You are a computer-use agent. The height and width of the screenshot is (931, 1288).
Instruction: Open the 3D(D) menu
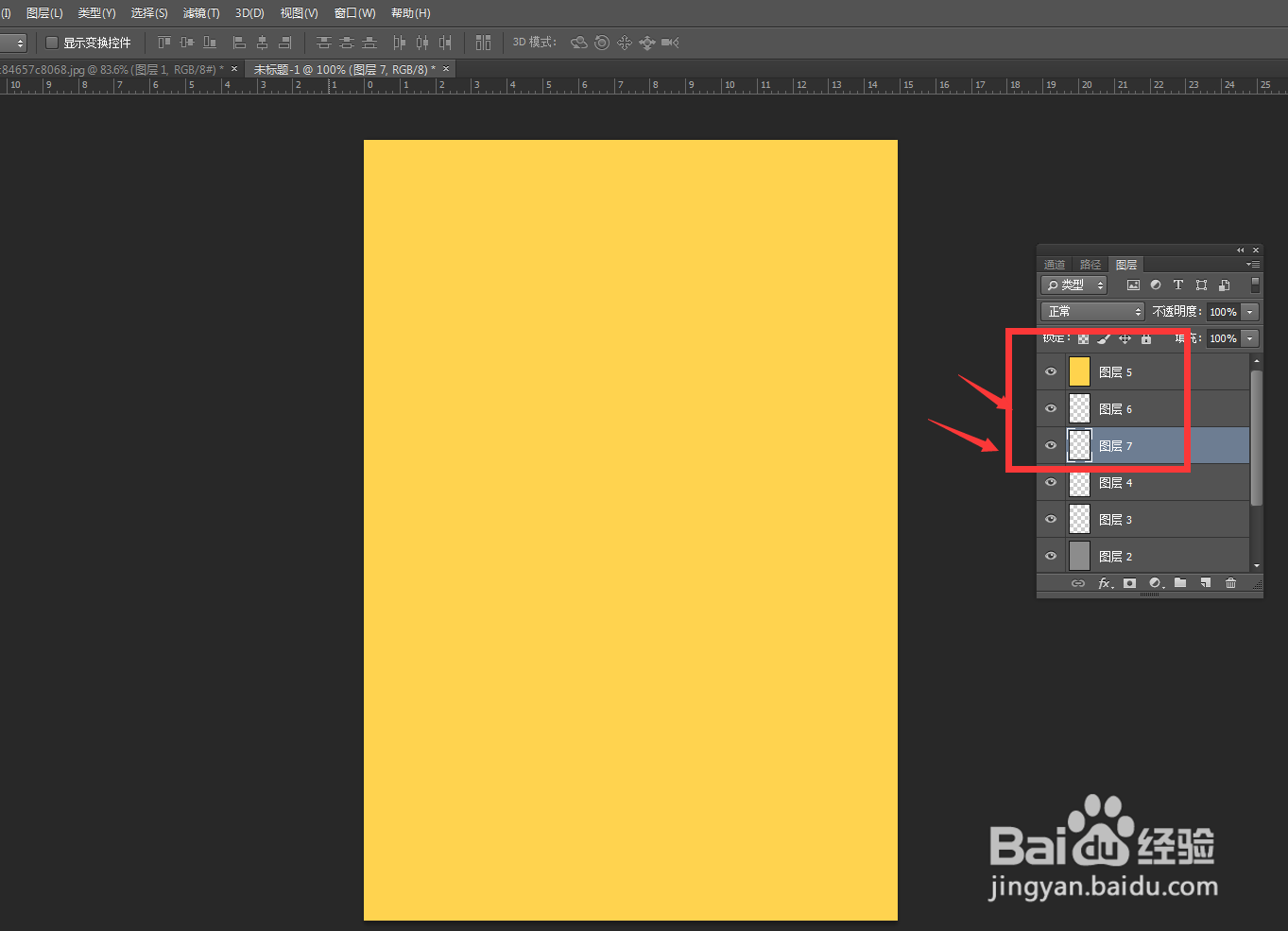249,13
